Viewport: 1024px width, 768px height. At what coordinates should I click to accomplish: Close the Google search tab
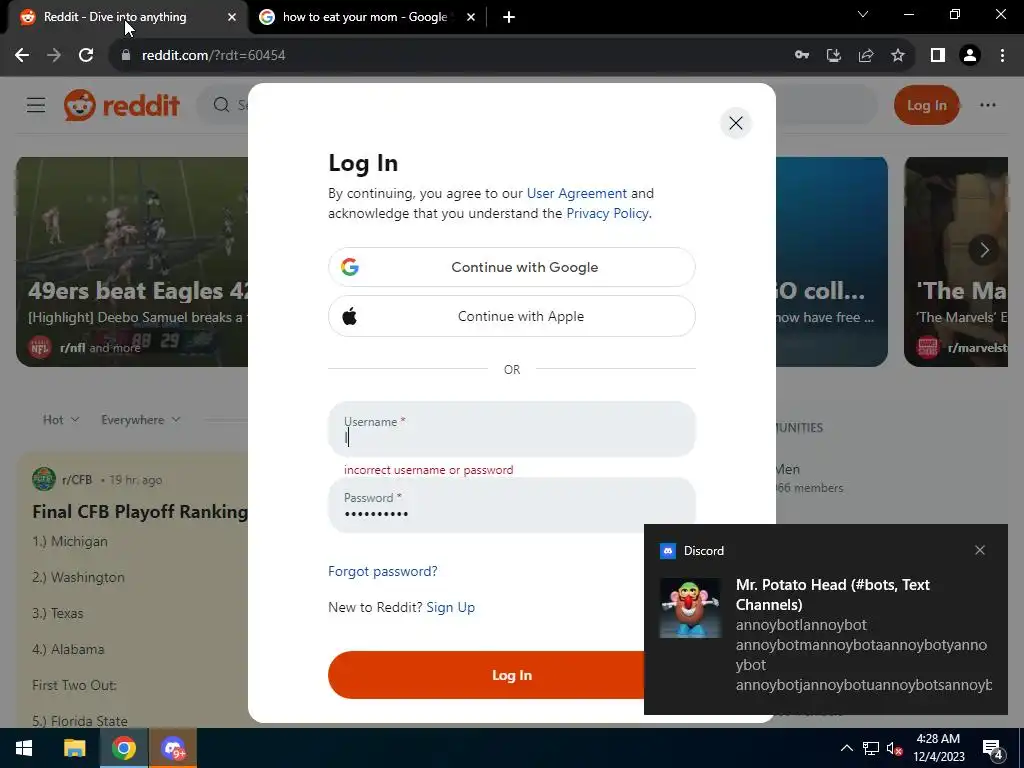(471, 17)
